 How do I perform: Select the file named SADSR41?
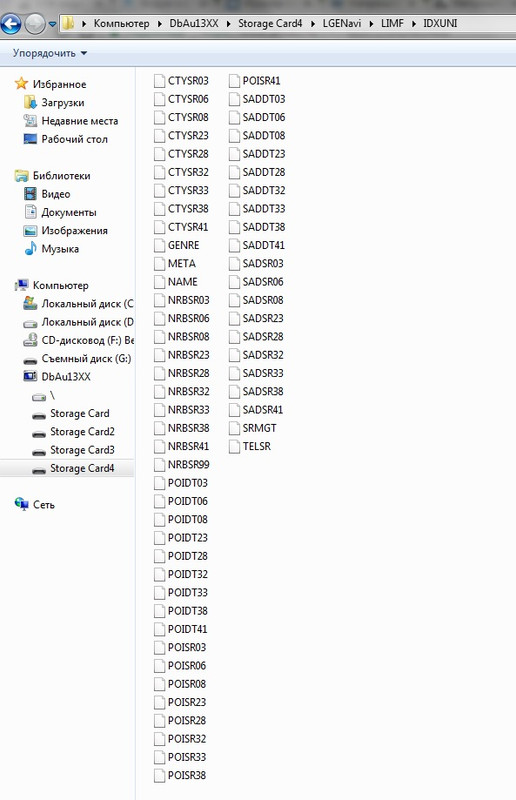(263, 410)
